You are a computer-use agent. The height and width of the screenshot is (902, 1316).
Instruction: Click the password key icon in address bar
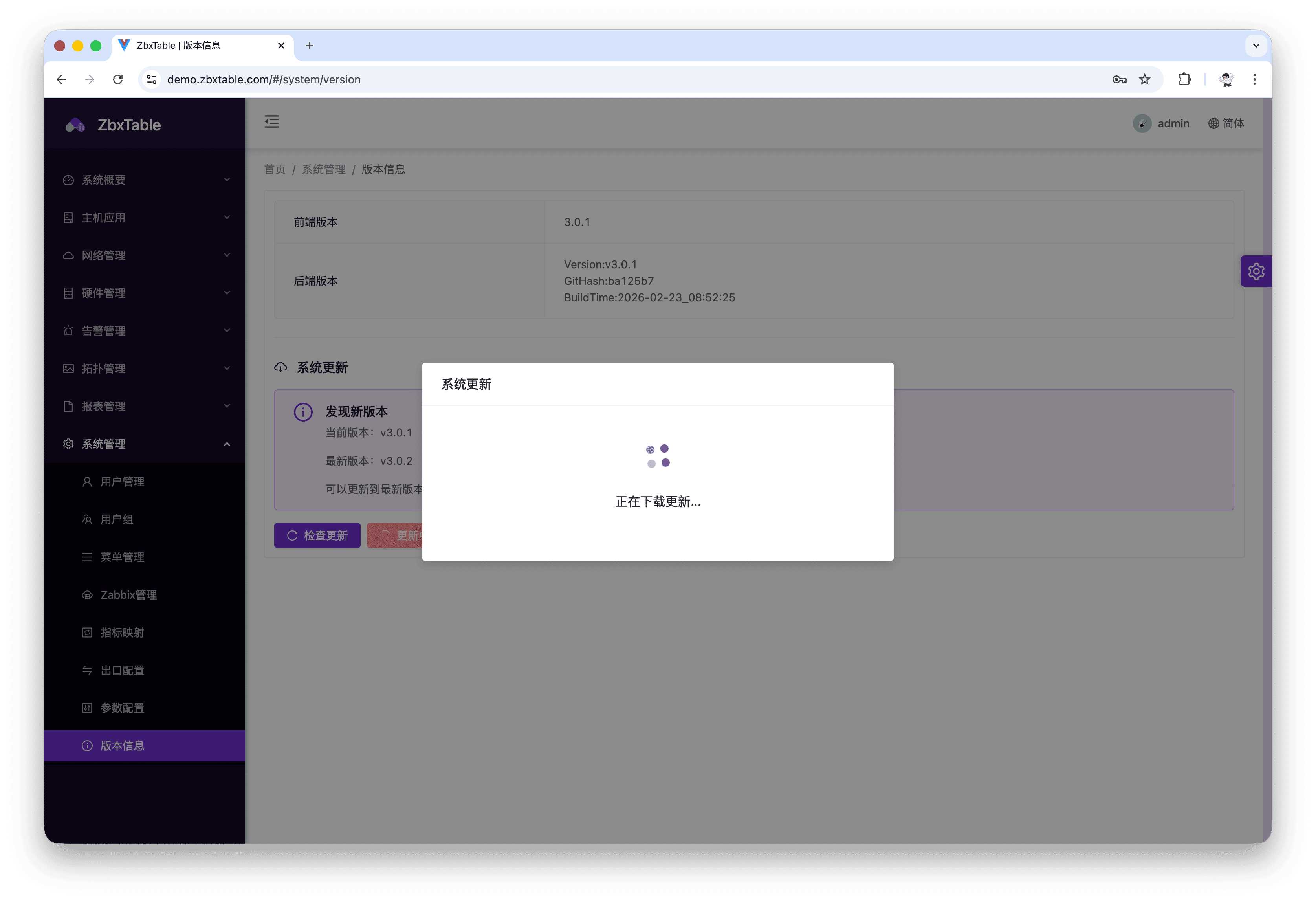coord(1119,79)
